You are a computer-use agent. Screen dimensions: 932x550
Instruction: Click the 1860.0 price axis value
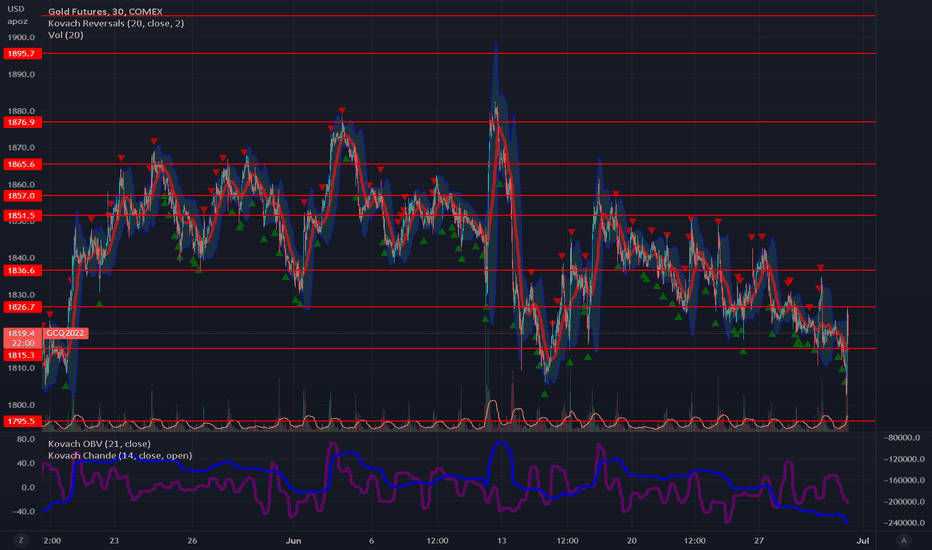click(21, 184)
